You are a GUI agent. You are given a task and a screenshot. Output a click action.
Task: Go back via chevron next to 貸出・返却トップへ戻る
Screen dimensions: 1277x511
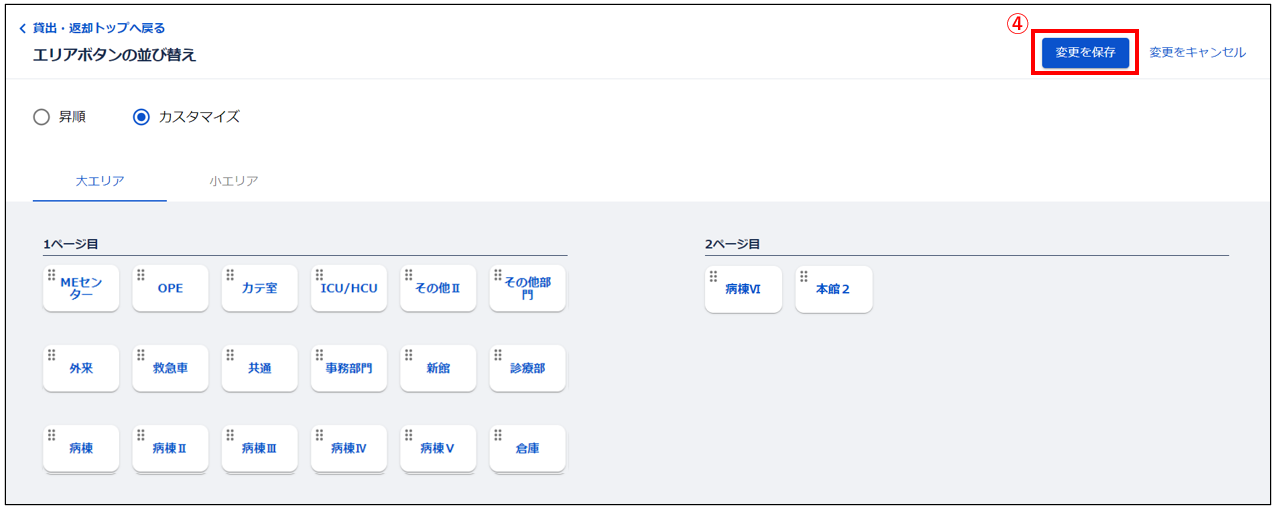(x=23, y=29)
